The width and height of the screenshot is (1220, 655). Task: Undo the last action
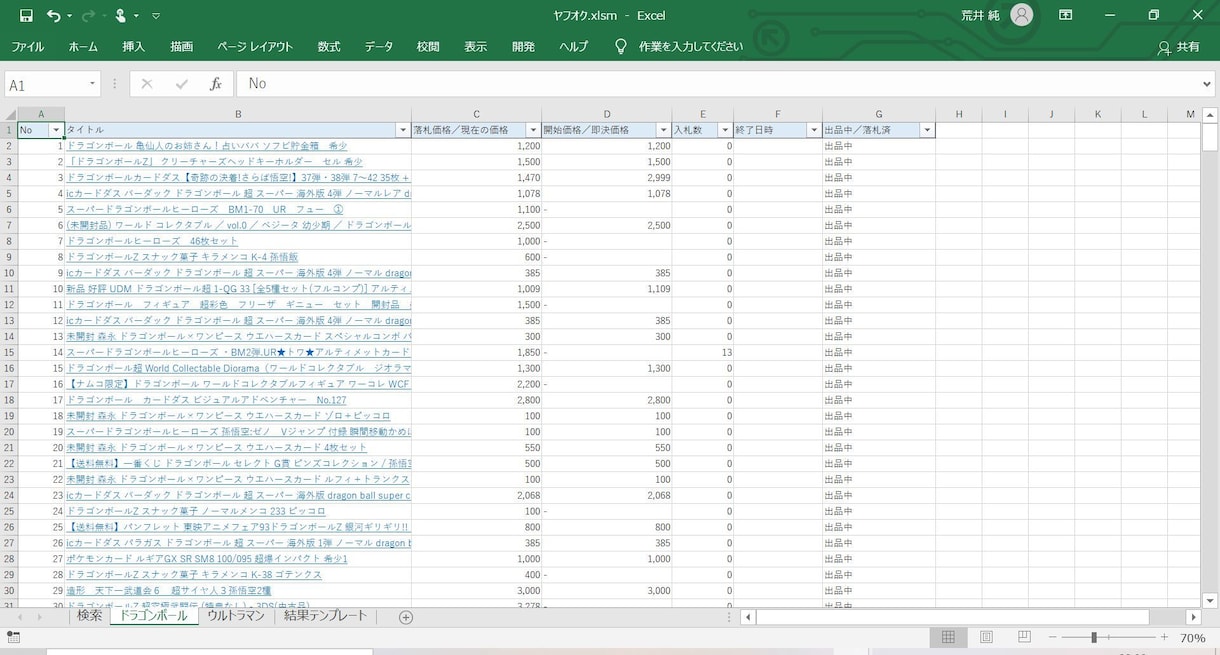tap(53, 15)
